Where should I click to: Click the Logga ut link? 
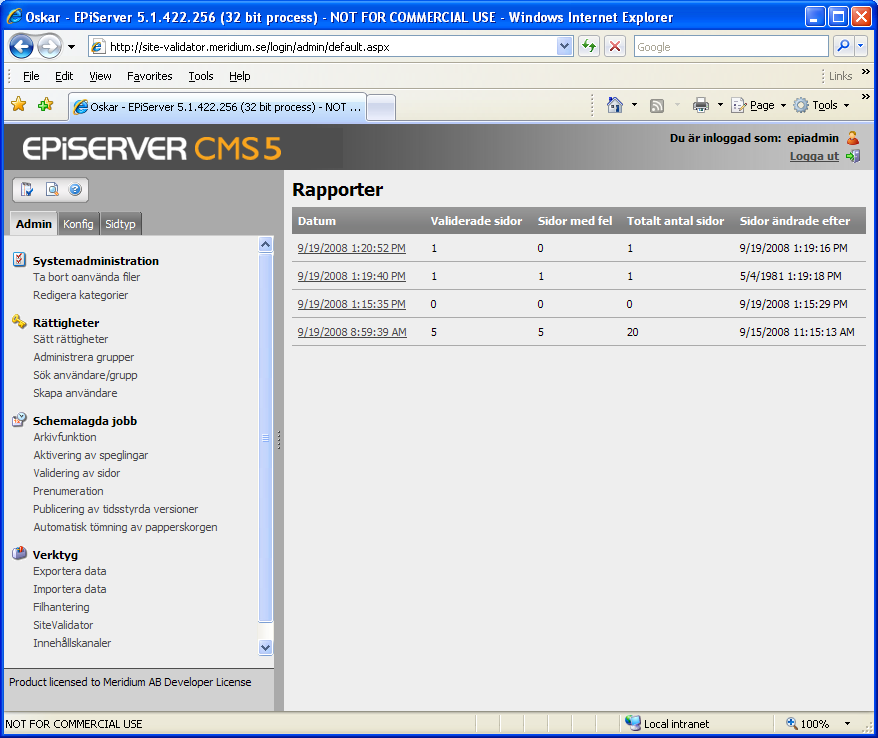814,156
